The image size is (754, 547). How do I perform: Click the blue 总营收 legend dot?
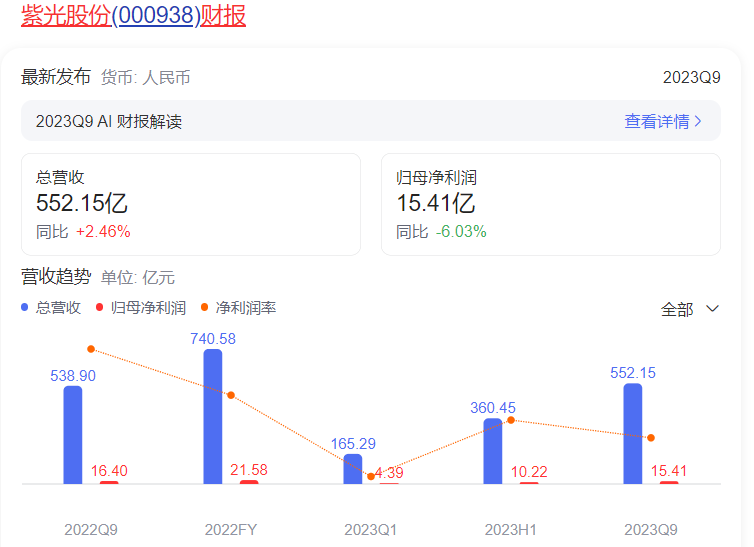pyautogui.click(x=25, y=307)
